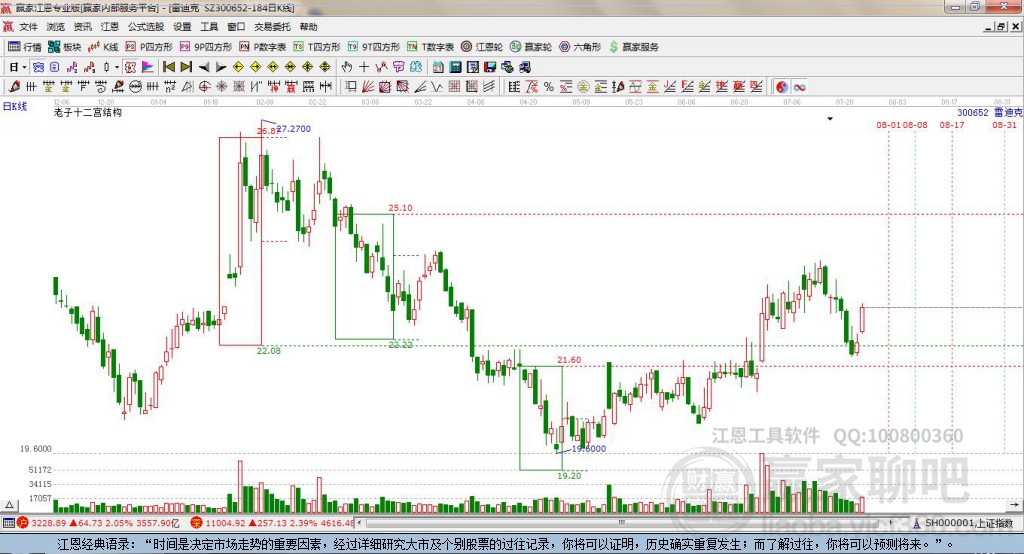This screenshot has width=1024, height=554.
Task: Open the 赢家轮 wheel tool
Action: [530, 47]
